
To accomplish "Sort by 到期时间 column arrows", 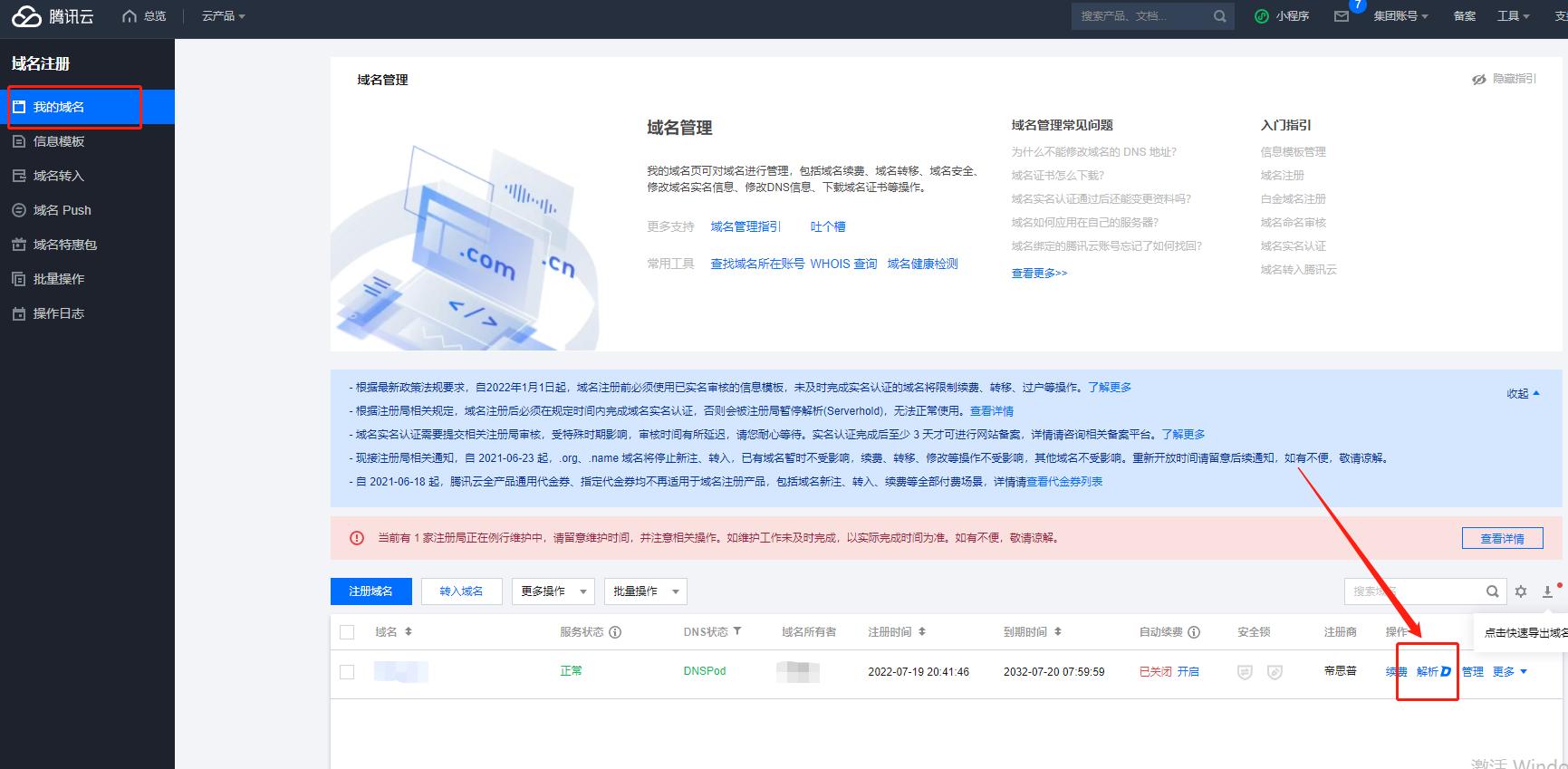I will pyautogui.click(x=1057, y=631).
